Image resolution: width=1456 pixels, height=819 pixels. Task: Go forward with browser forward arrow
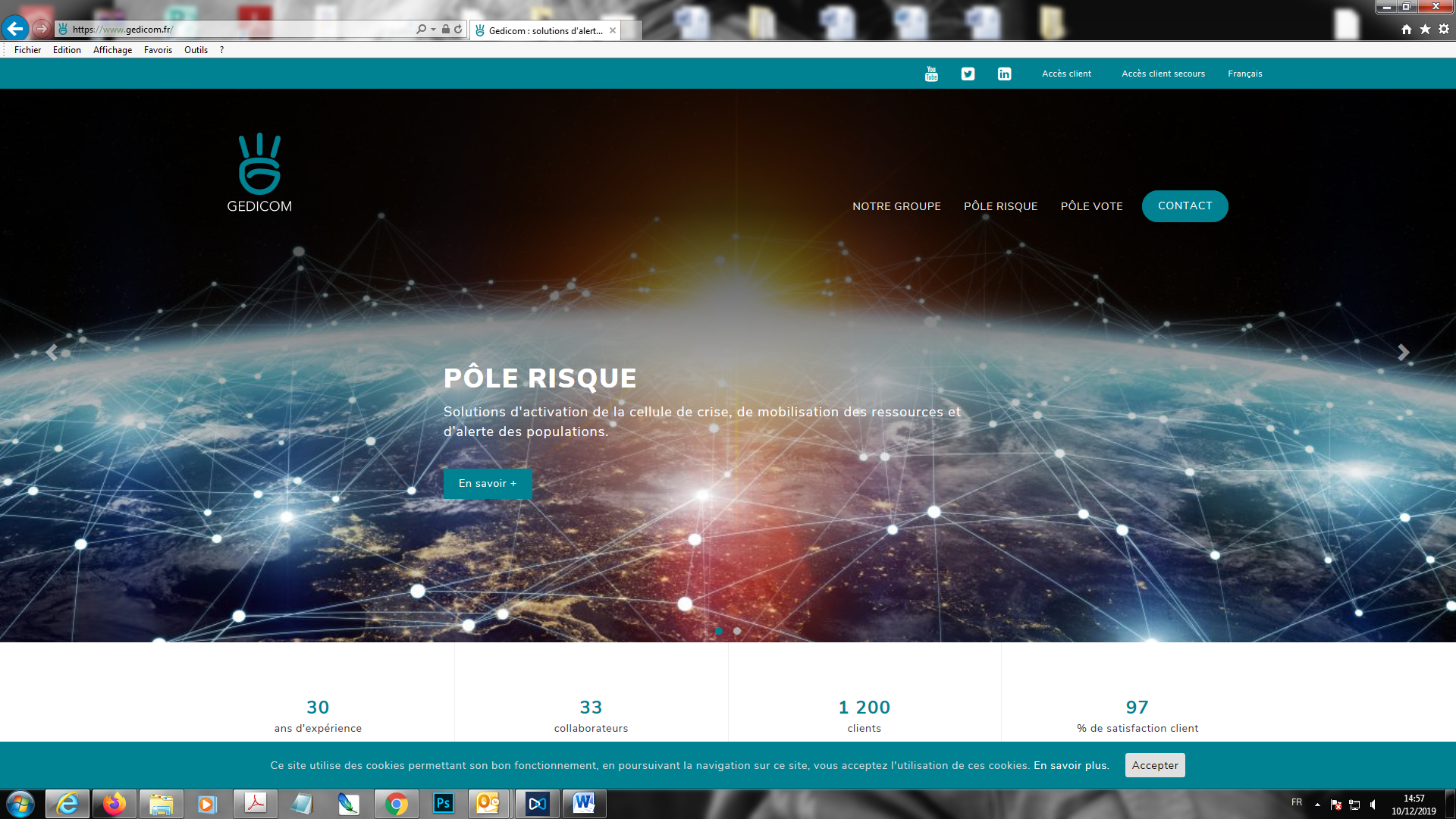42,29
